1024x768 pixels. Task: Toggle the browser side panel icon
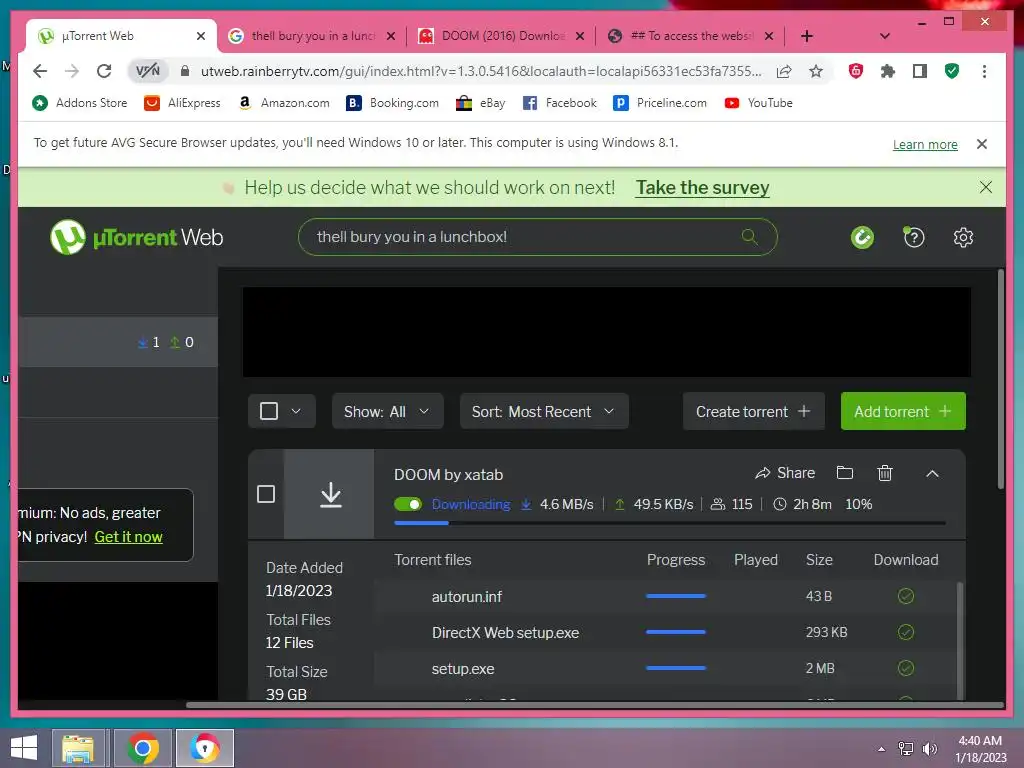point(920,71)
